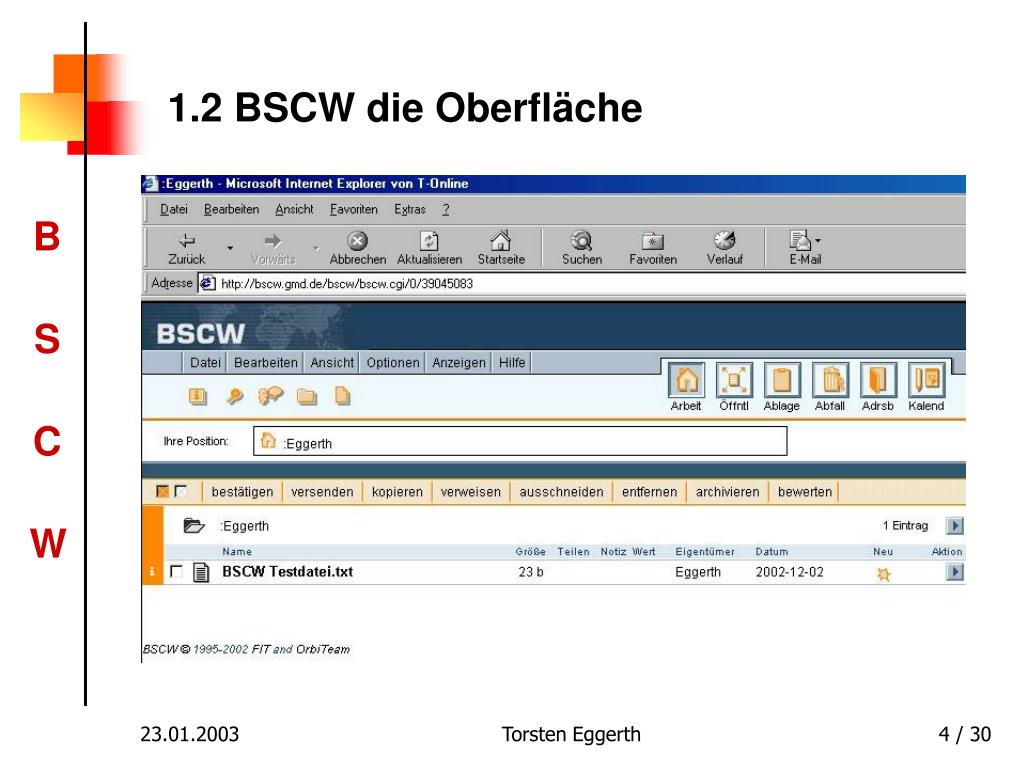Click the versenden action button

(x=322, y=492)
